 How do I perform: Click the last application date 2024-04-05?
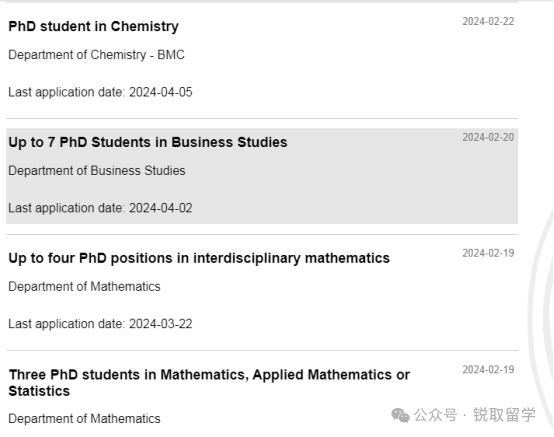100,92
